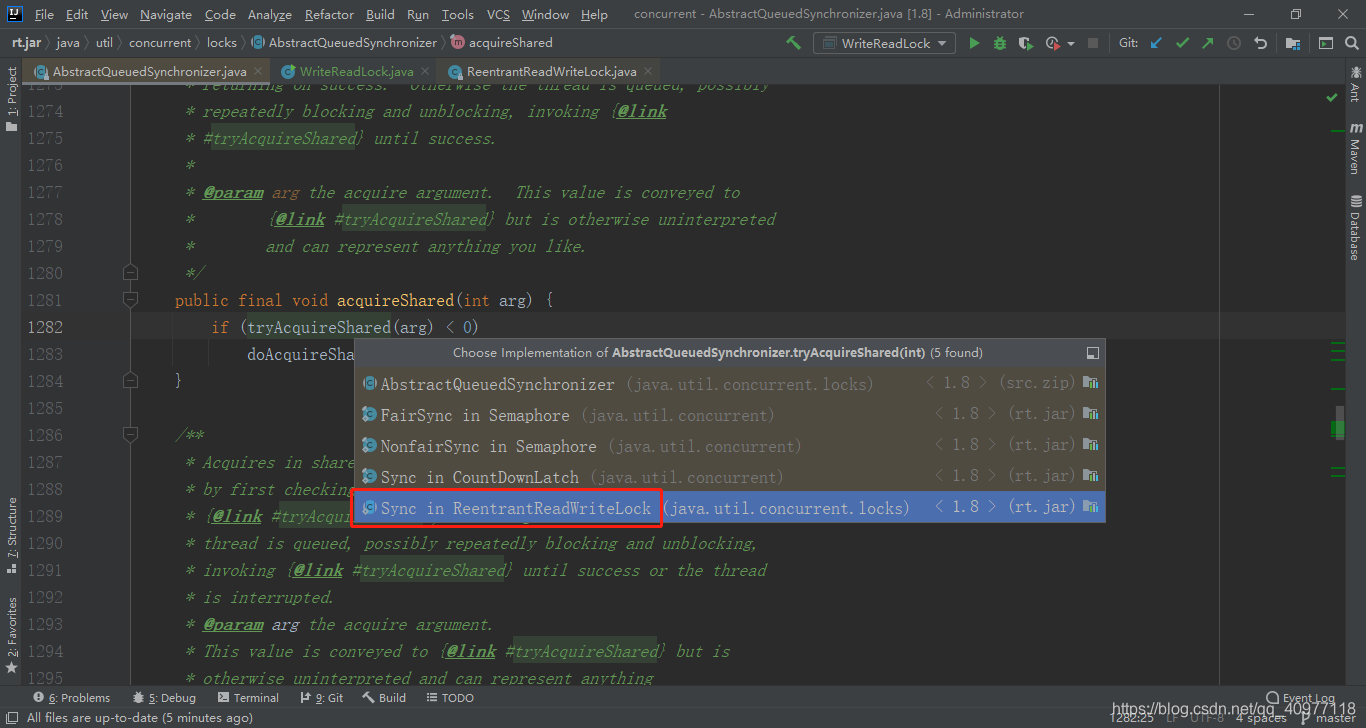Open the TODO tool window

click(x=449, y=698)
